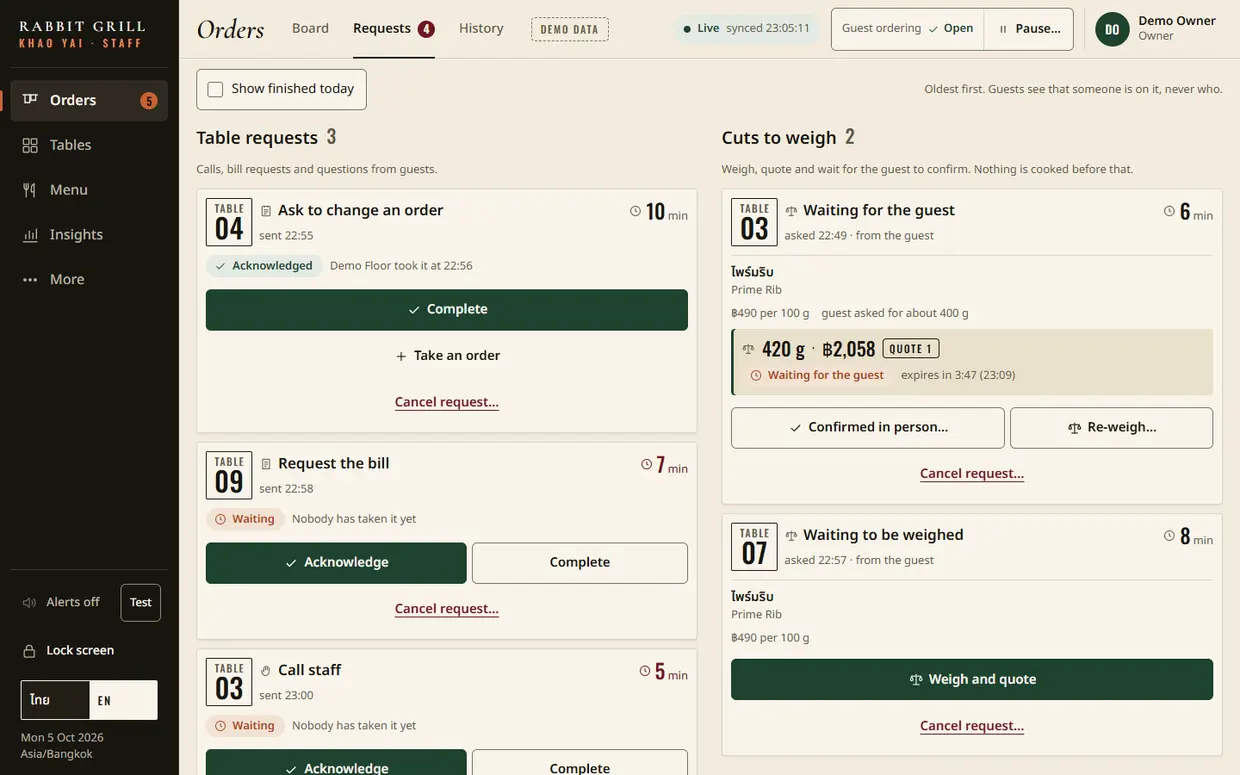The image size is (1240, 775).
Task: Click Confirmed in person for Table 03
Action: click(868, 428)
